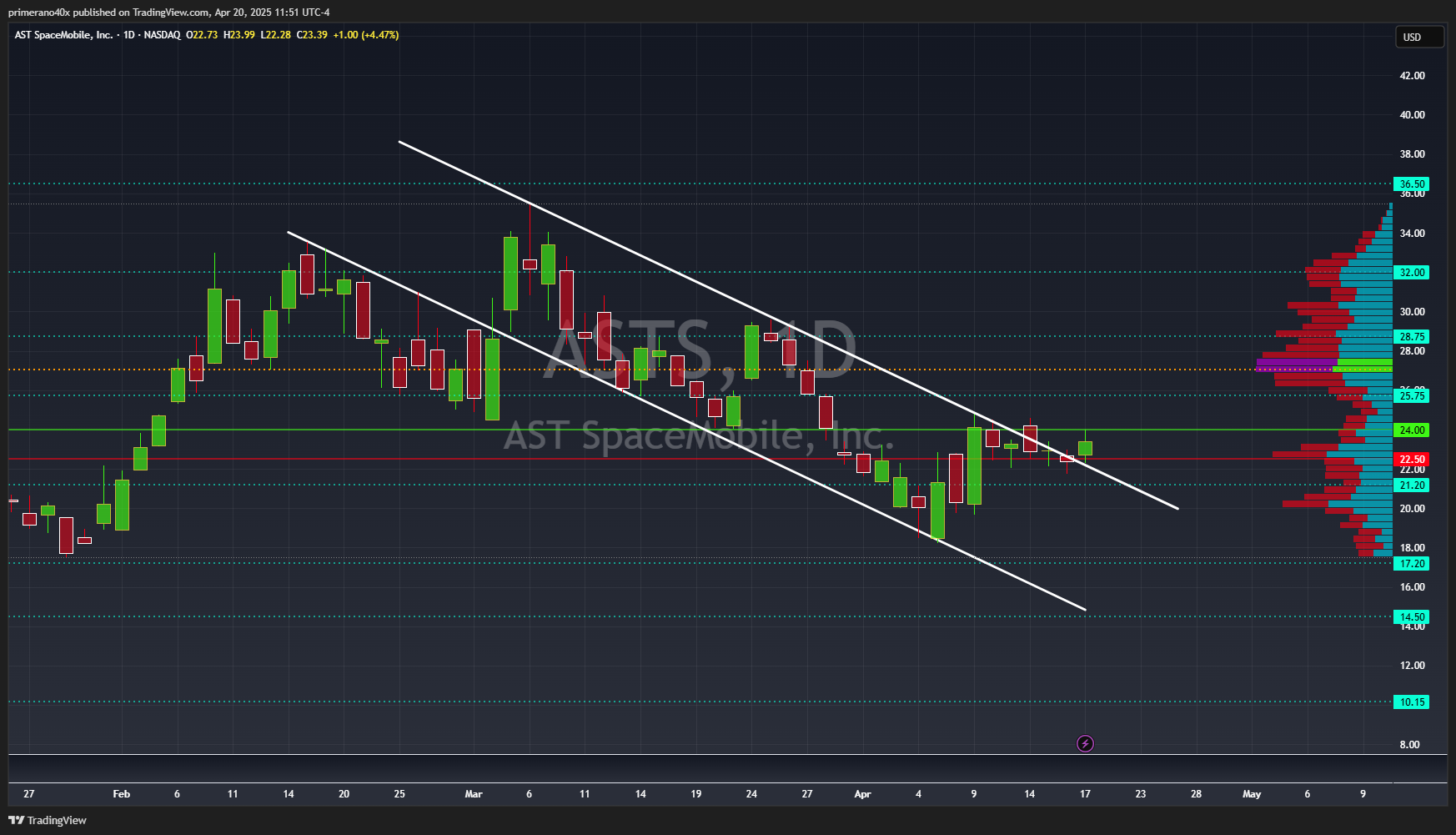Image resolution: width=1456 pixels, height=835 pixels.
Task: Click the 12.00 price axis value
Action: pyautogui.click(x=1412, y=666)
